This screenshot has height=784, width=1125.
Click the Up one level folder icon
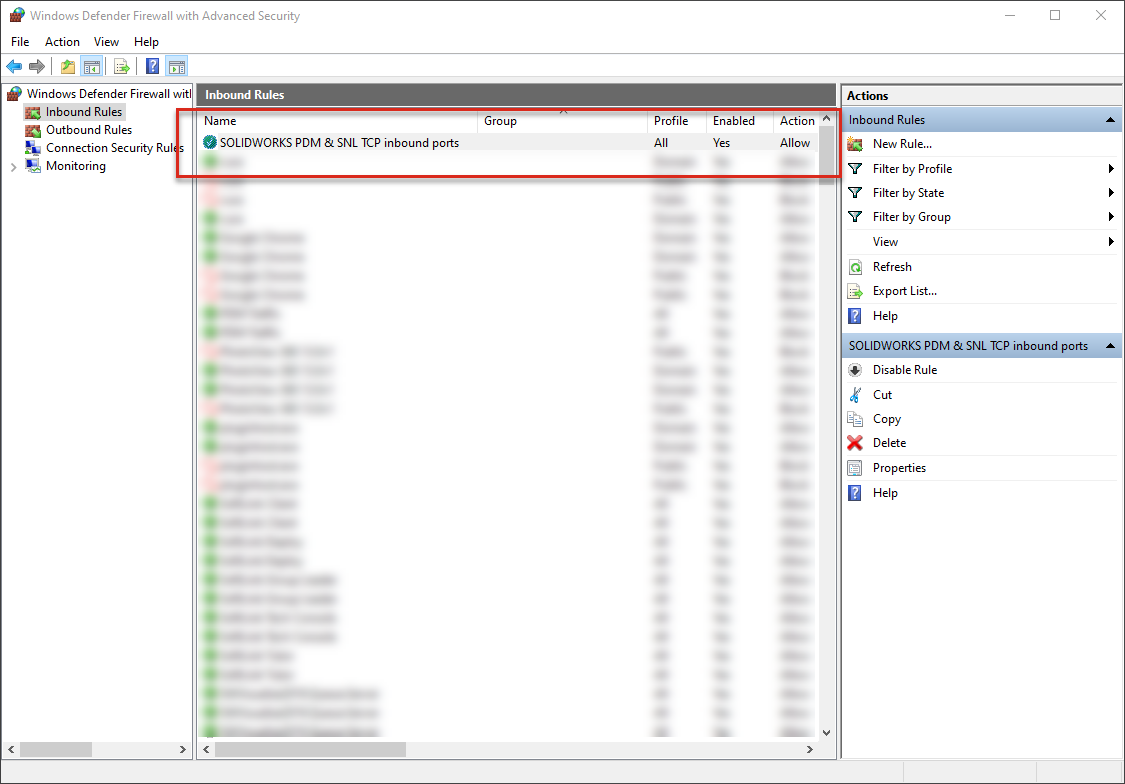(x=67, y=67)
